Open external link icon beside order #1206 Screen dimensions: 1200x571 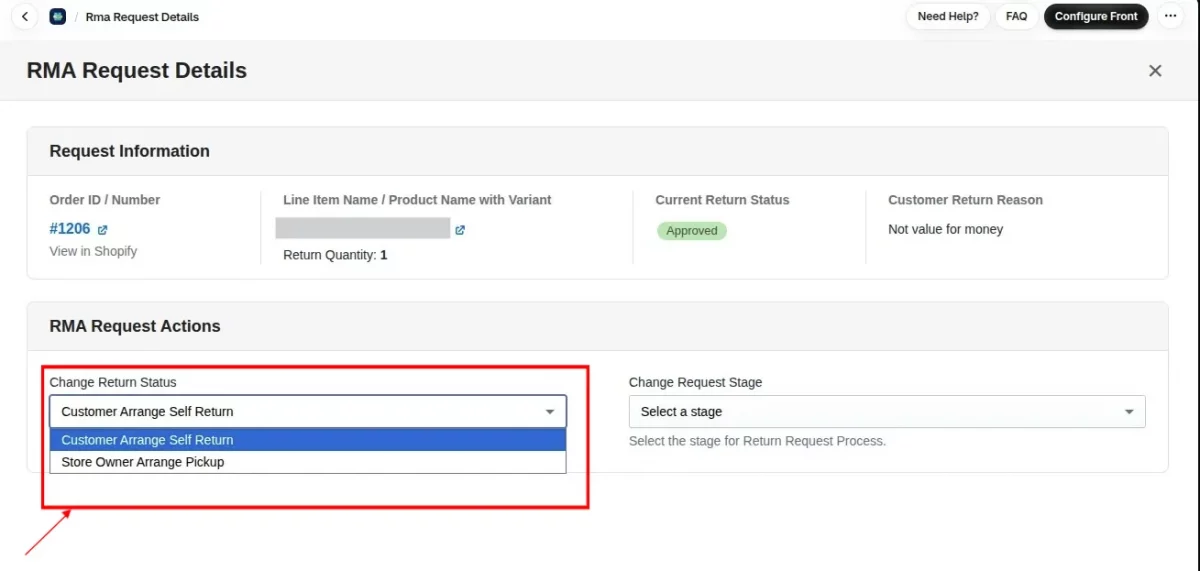(103, 230)
